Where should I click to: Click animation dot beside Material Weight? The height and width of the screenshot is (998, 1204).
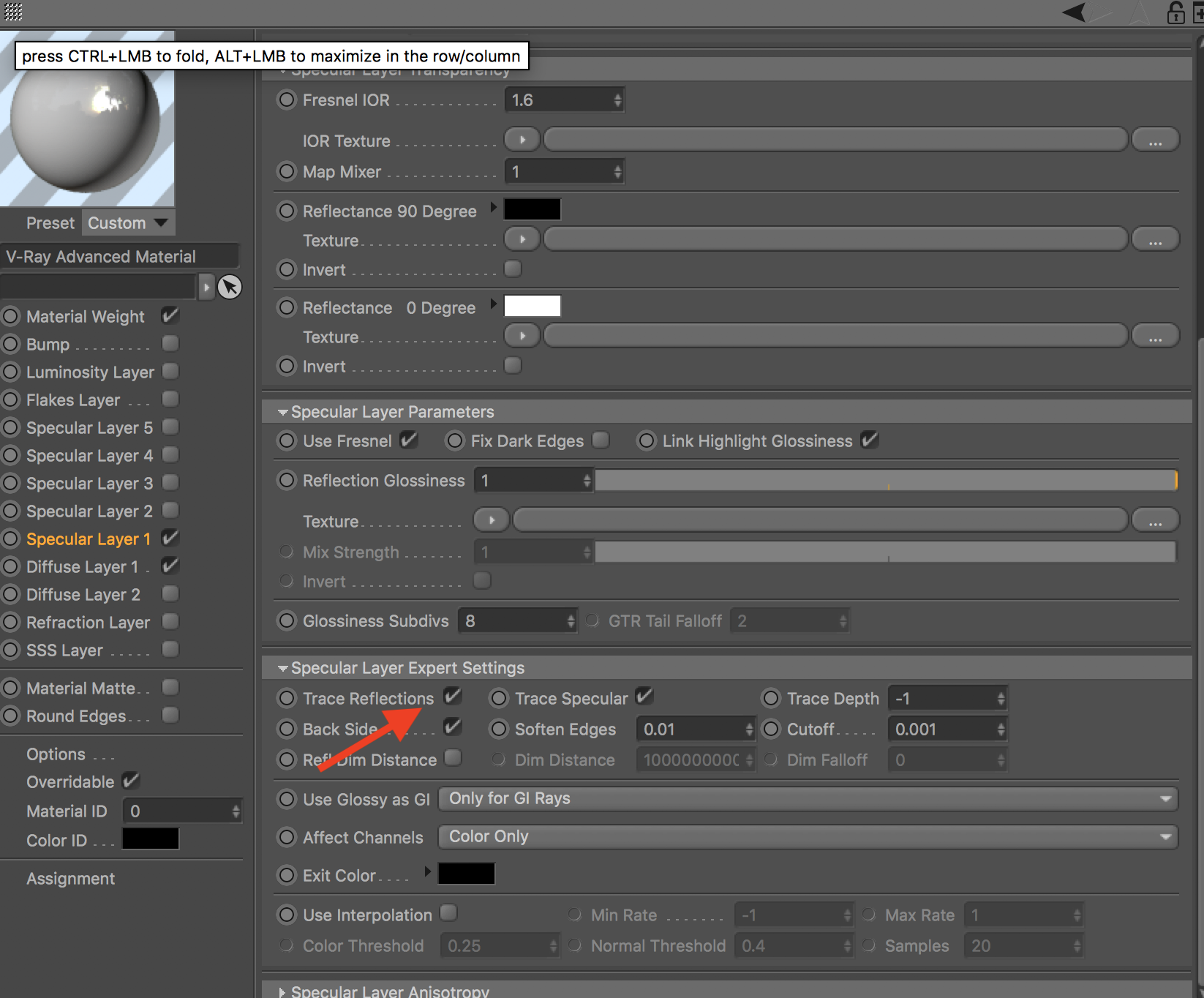click(10, 316)
